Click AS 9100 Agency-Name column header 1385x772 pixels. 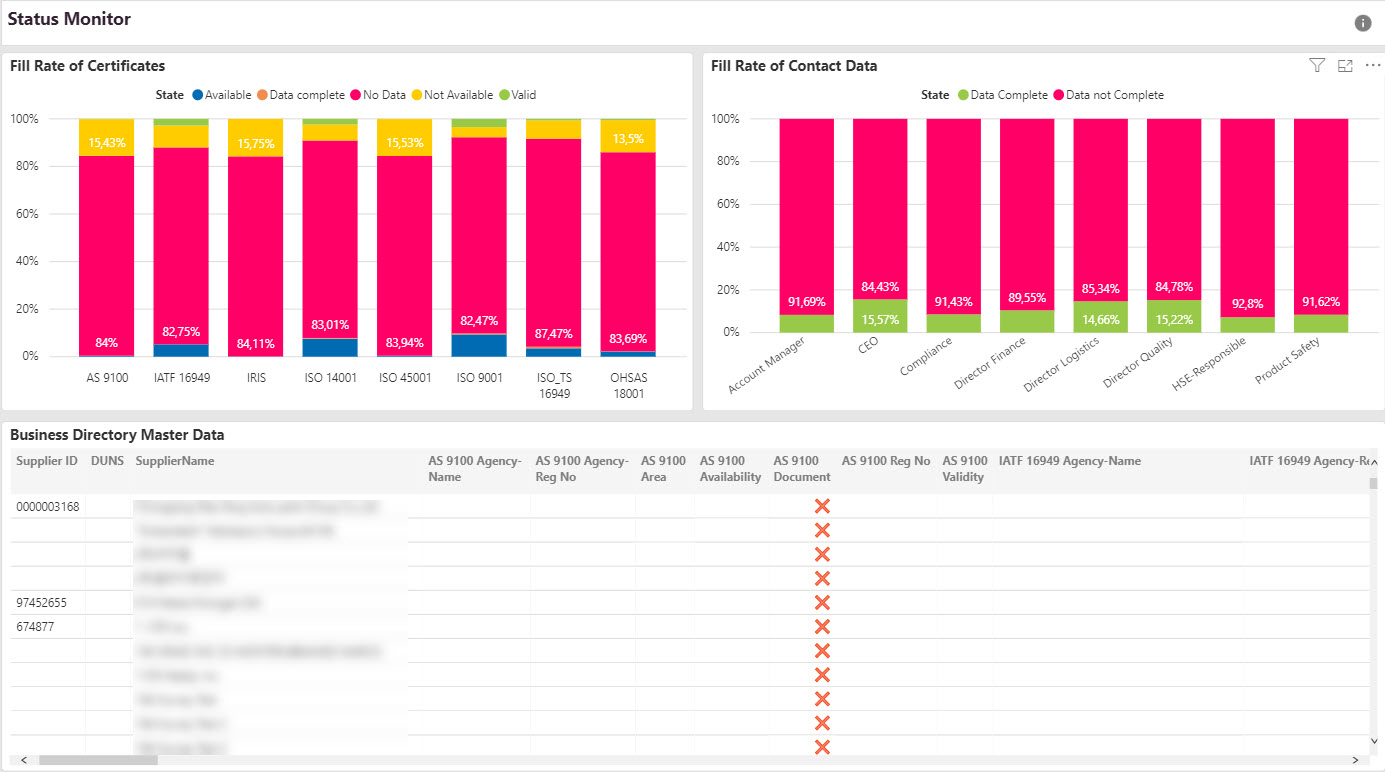click(x=475, y=469)
